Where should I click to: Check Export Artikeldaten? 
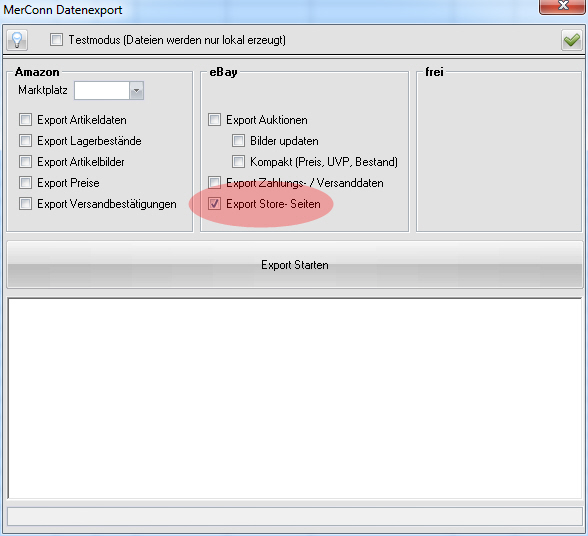point(26,120)
